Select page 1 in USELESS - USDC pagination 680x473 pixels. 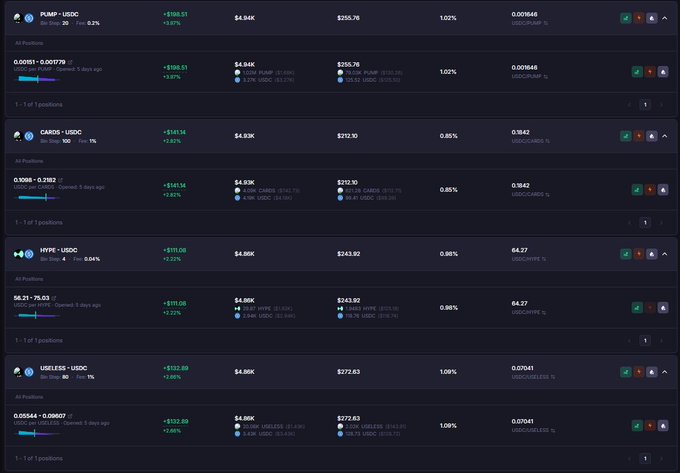click(x=645, y=458)
